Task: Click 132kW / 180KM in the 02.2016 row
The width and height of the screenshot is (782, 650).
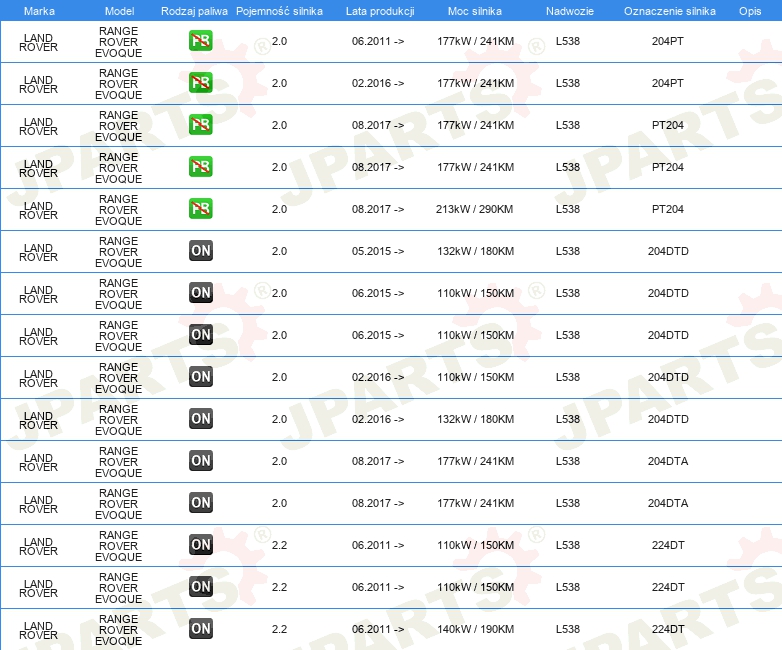Action: (x=475, y=419)
